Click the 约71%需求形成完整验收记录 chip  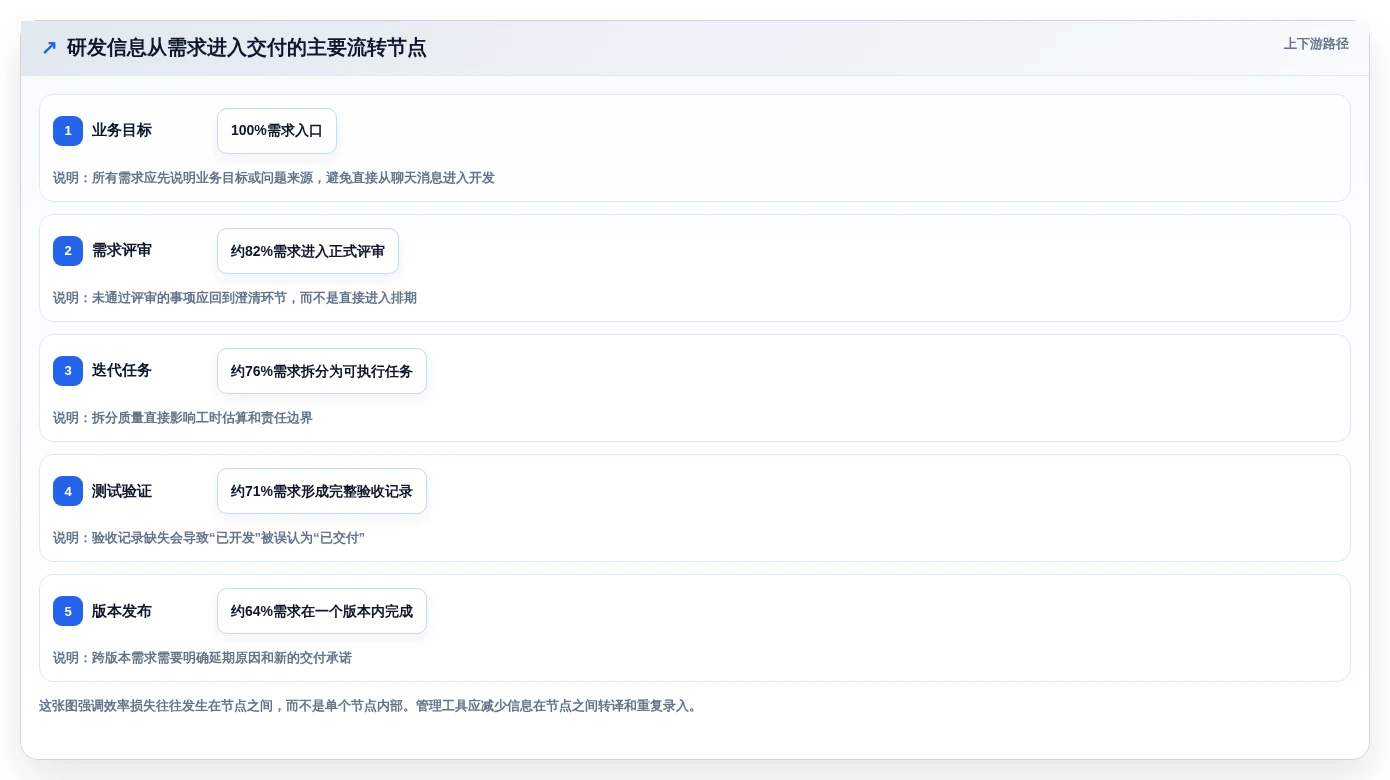[x=322, y=491]
